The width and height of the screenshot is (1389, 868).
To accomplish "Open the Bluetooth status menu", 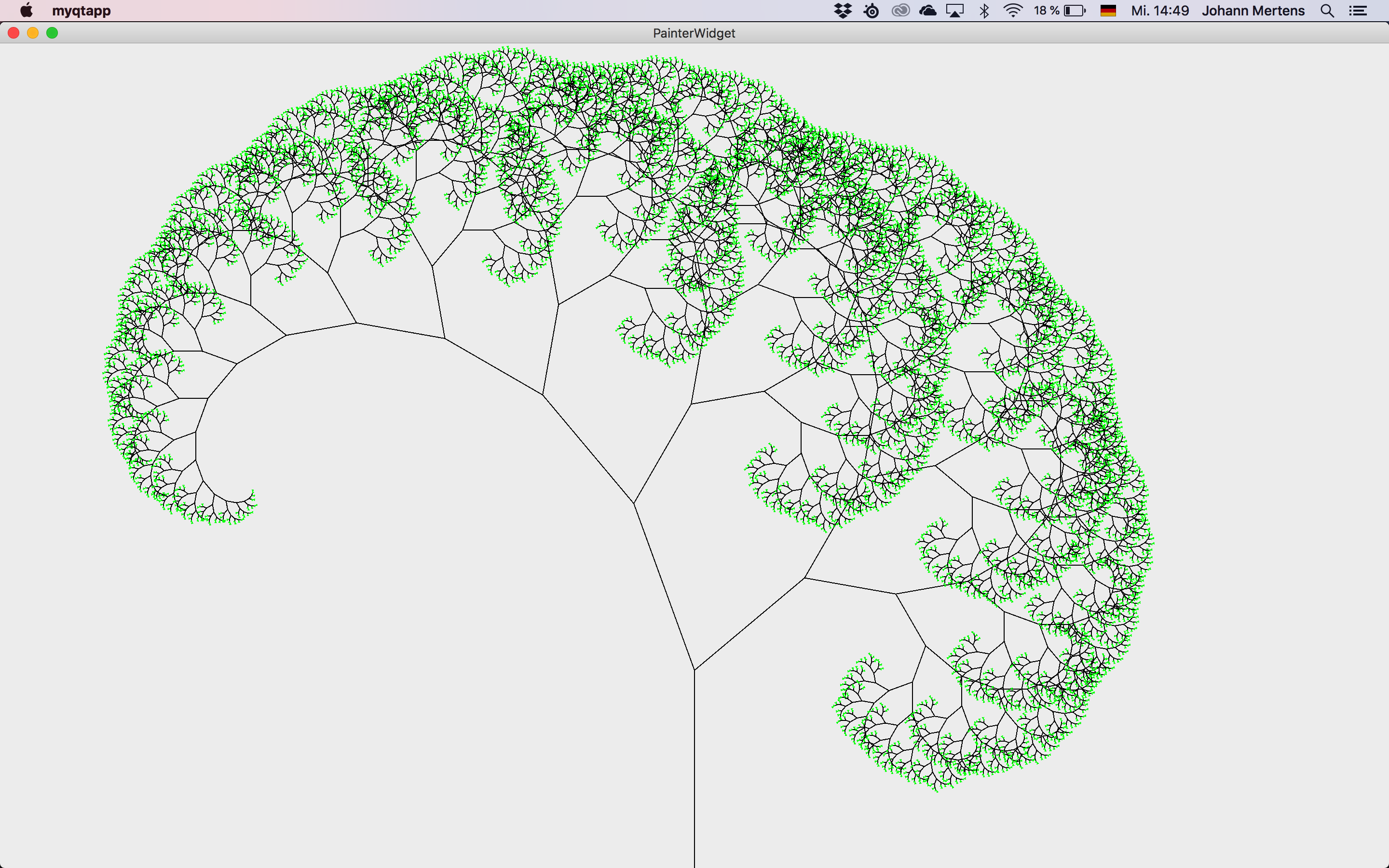I will point(984,11).
